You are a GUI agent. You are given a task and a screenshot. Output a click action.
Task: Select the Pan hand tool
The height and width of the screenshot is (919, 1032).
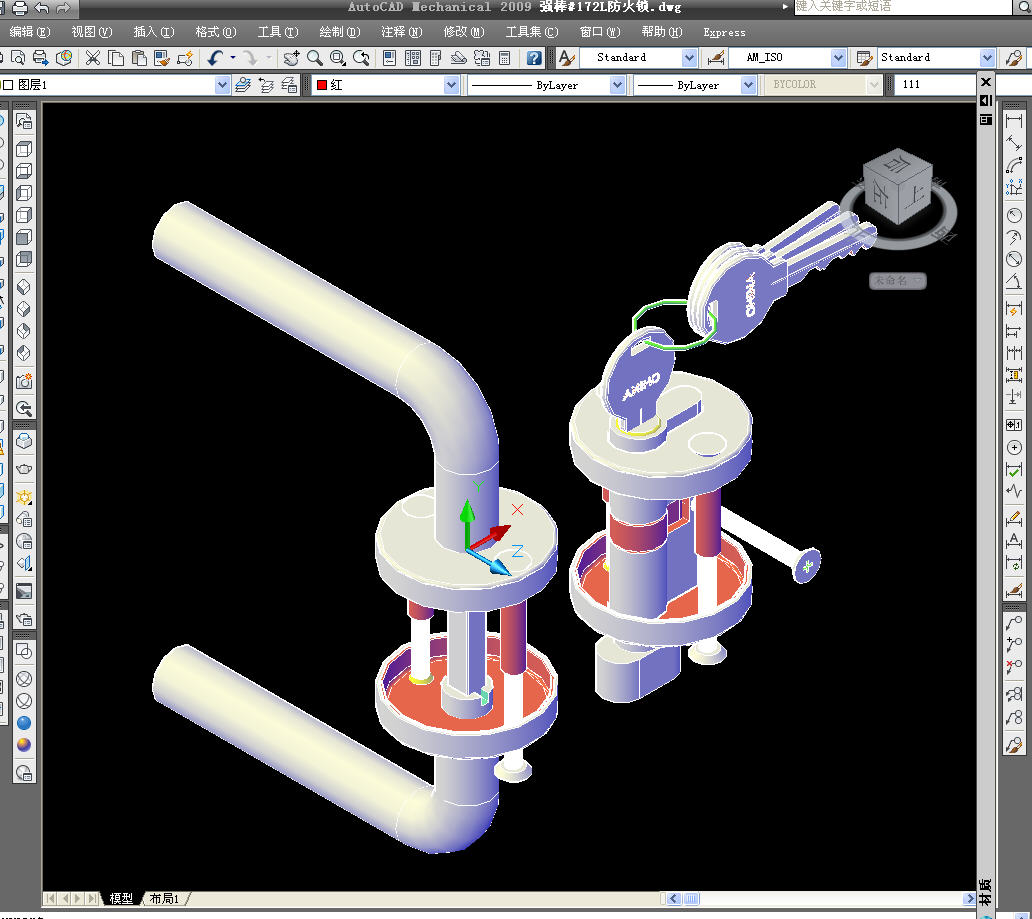pyautogui.click(x=292, y=58)
